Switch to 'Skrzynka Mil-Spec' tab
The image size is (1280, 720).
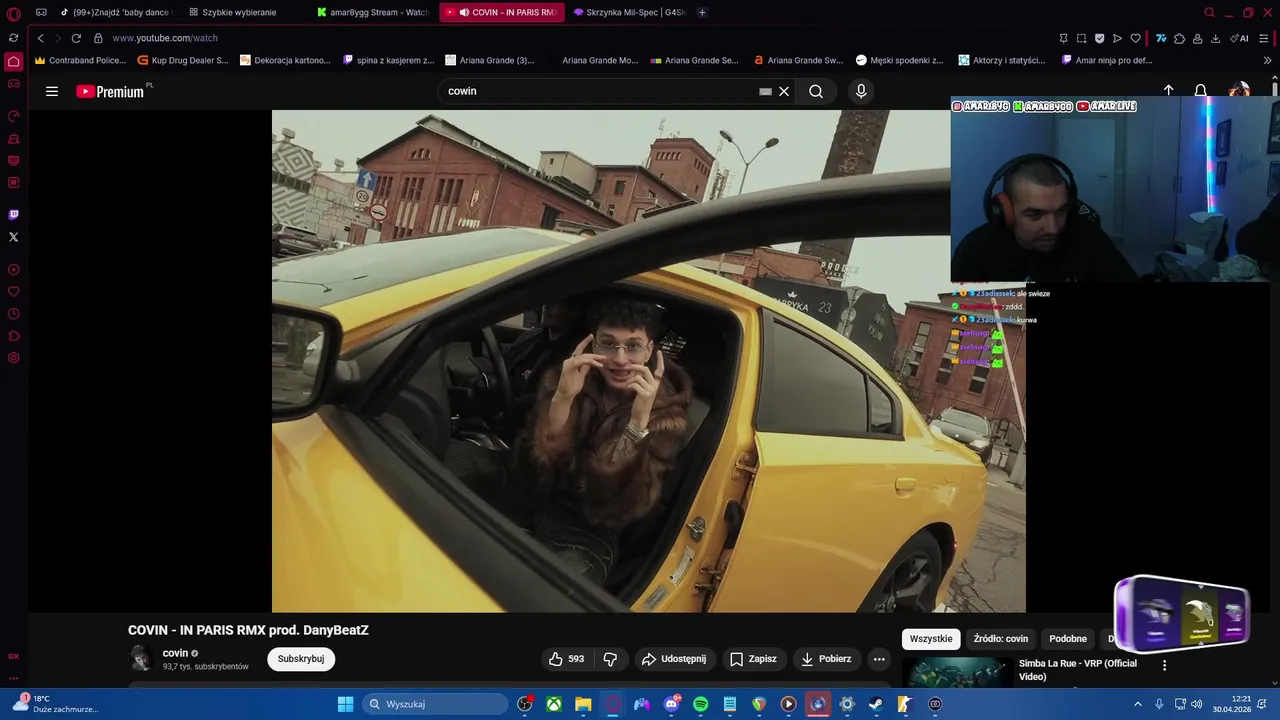(x=630, y=12)
